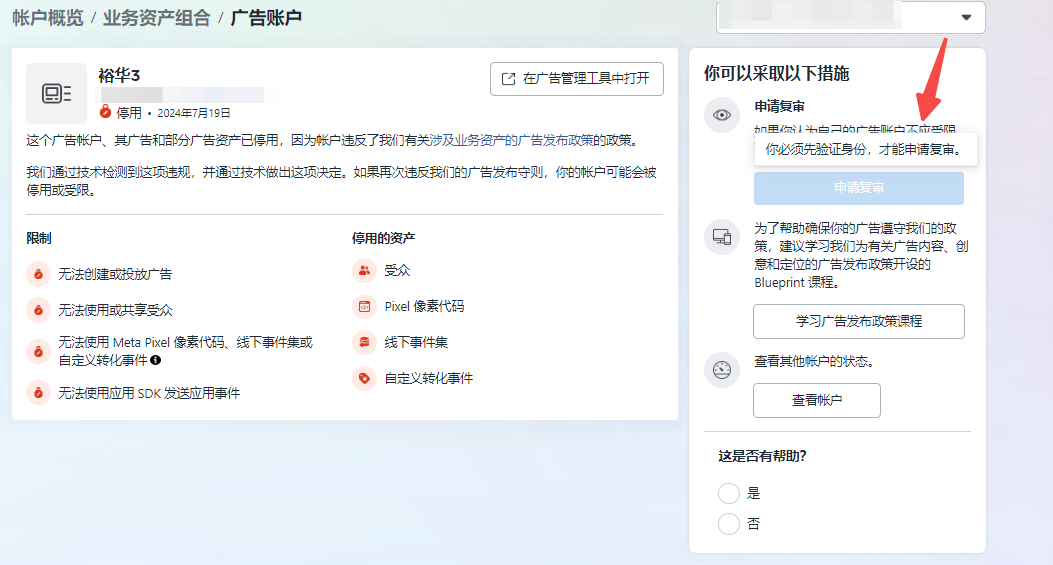Click the account selector combo box field

[851, 17]
